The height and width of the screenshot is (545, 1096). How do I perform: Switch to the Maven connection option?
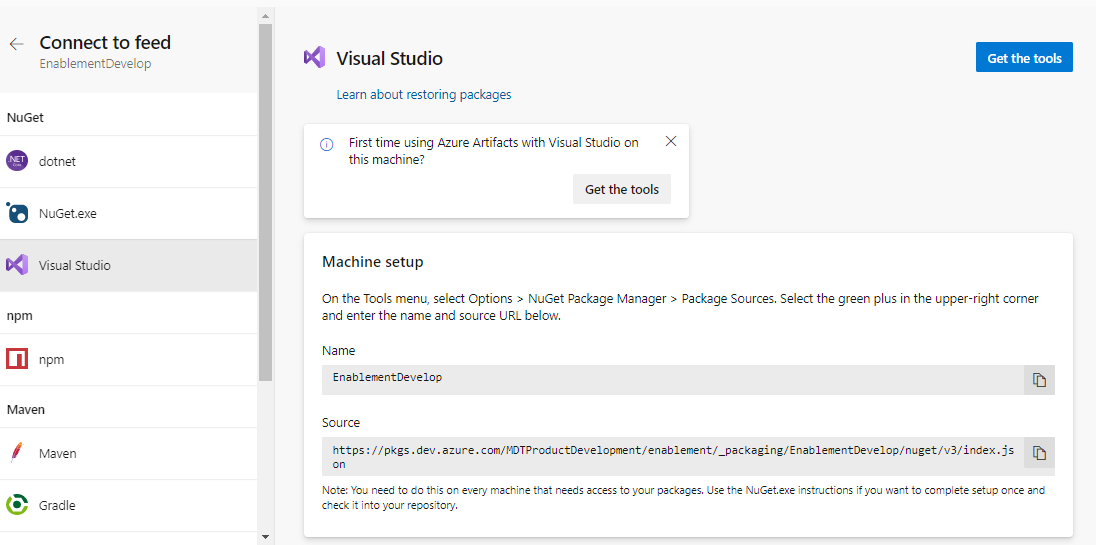[x=58, y=453]
